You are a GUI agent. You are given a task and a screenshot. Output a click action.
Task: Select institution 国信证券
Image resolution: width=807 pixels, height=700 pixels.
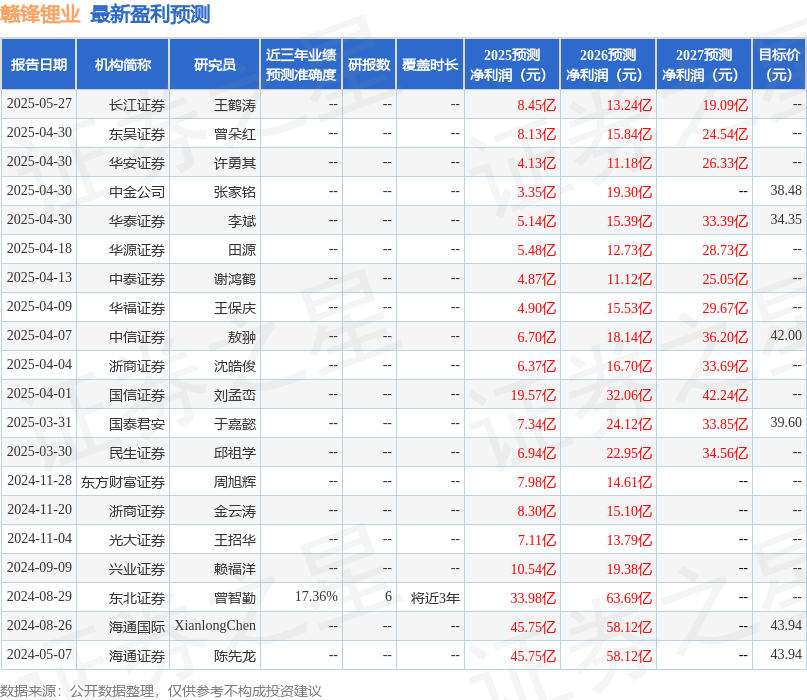137,395
